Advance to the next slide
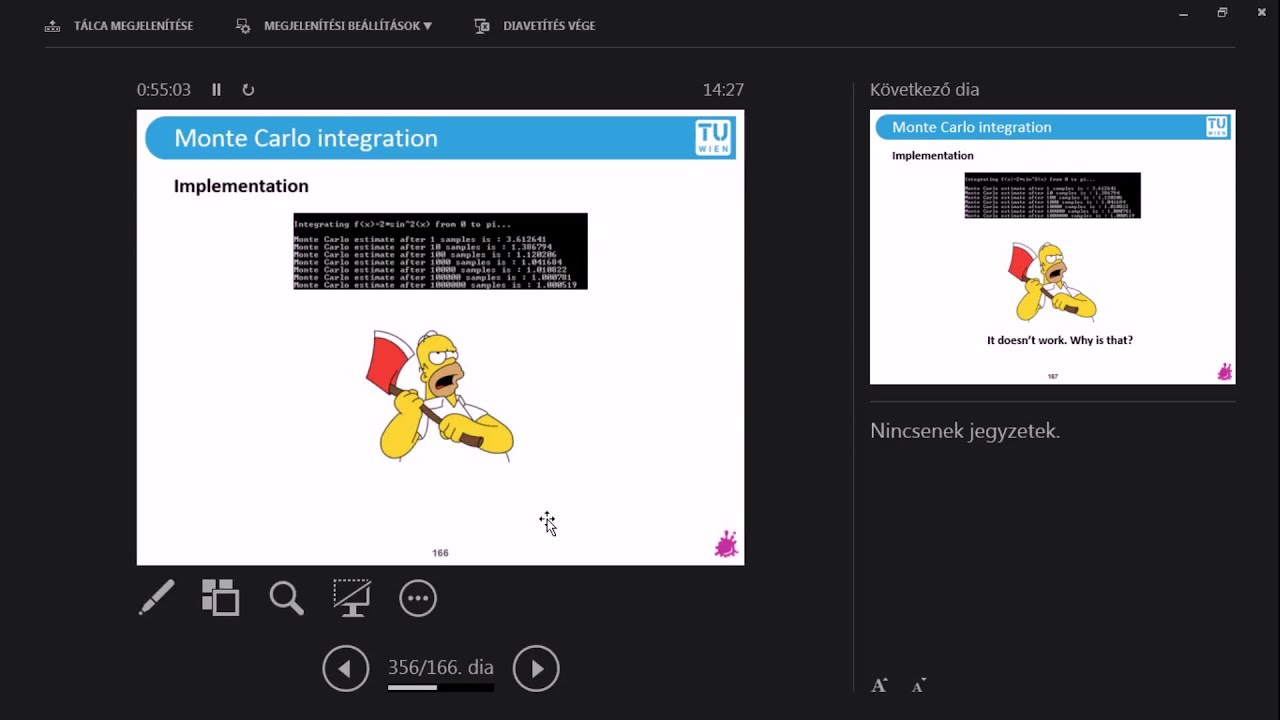The image size is (1280, 720). [x=536, y=668]
